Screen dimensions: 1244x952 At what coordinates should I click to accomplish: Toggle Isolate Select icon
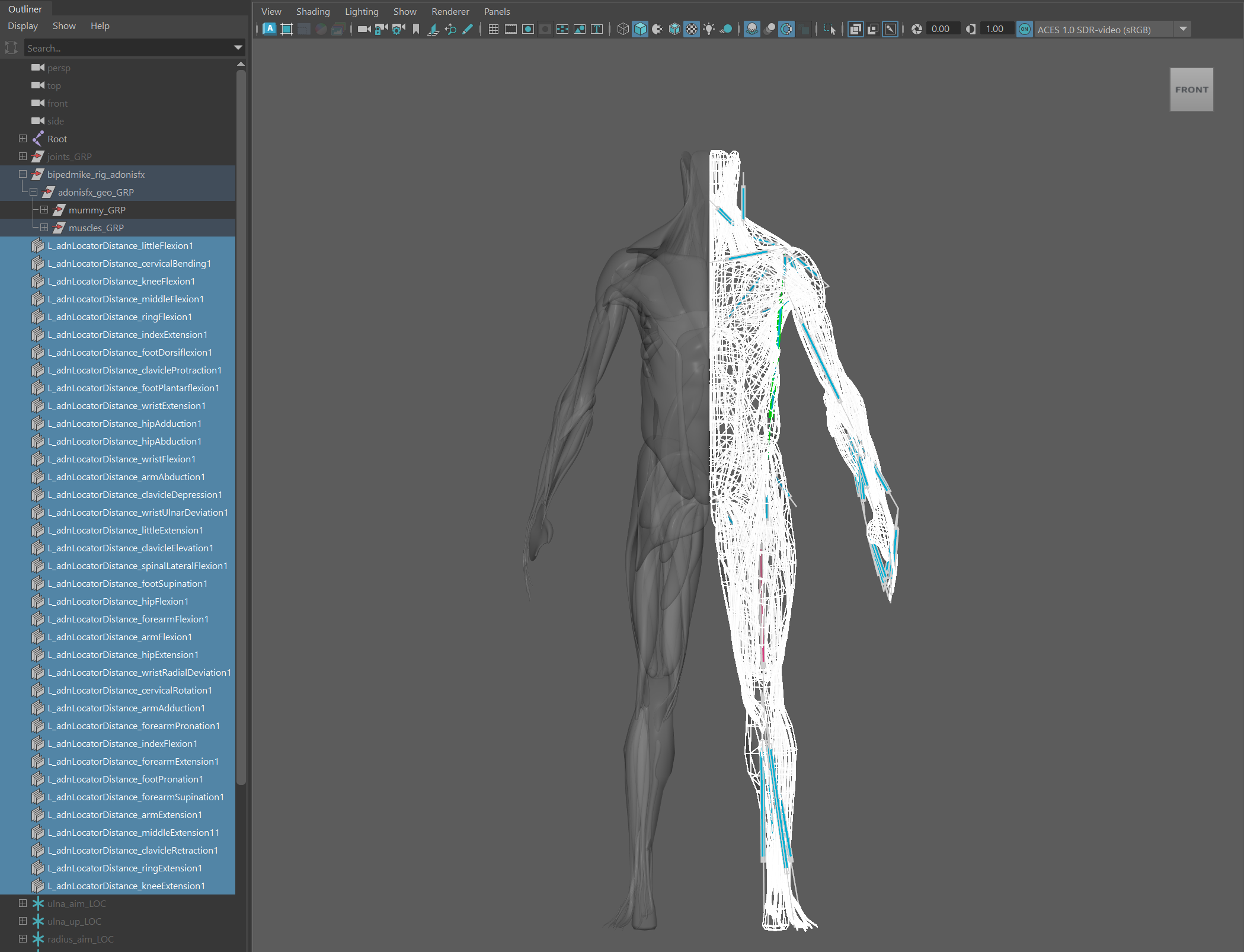point(829,29)
